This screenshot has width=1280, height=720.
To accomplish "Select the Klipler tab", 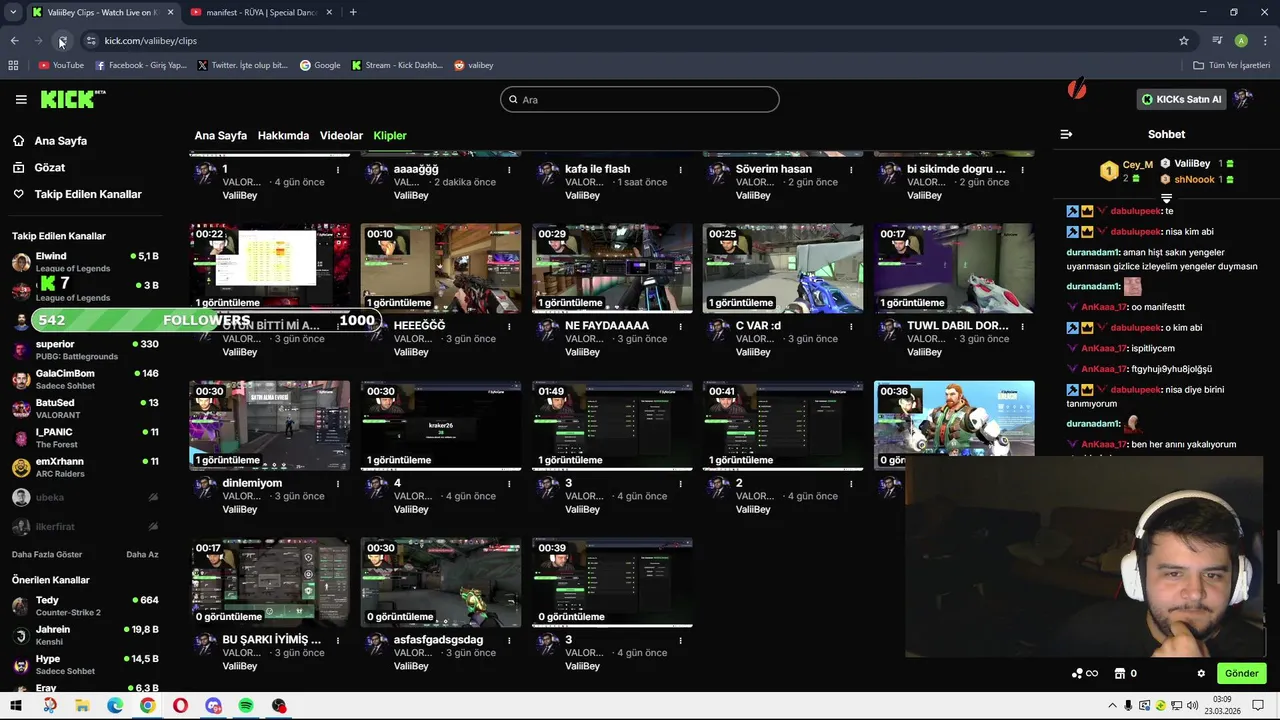I will point(390,136).
